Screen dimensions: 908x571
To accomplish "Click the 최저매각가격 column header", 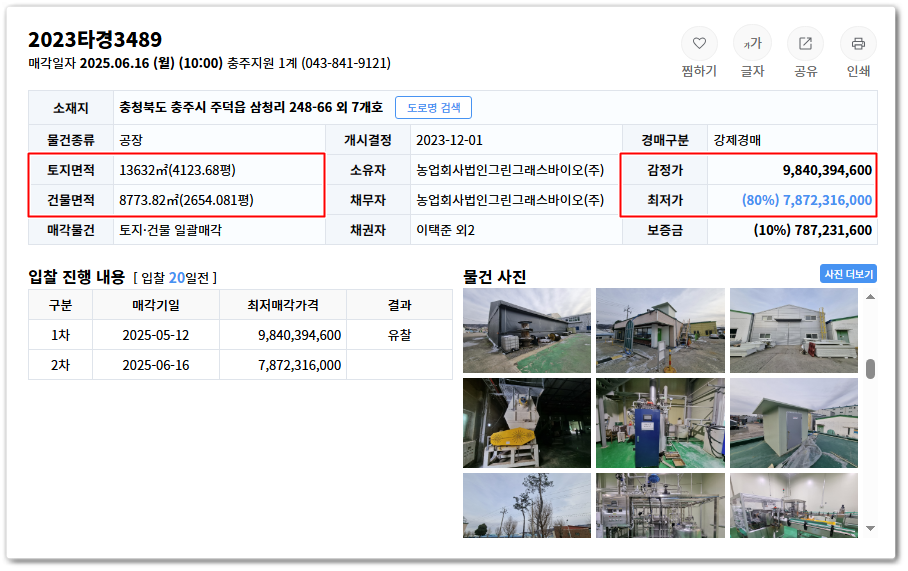I will (283, 305).
